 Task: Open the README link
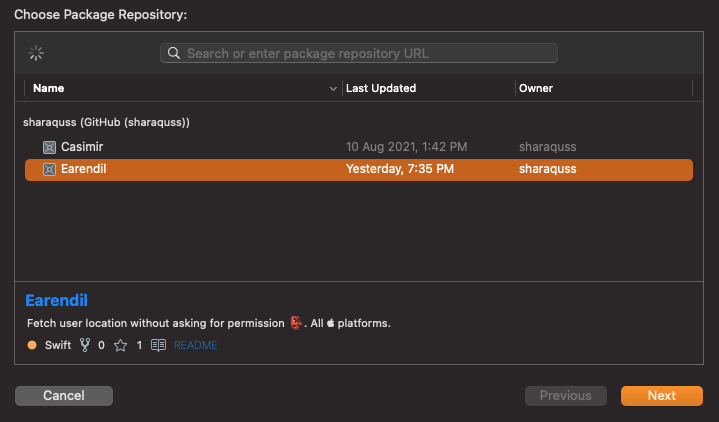pos(195,345)
